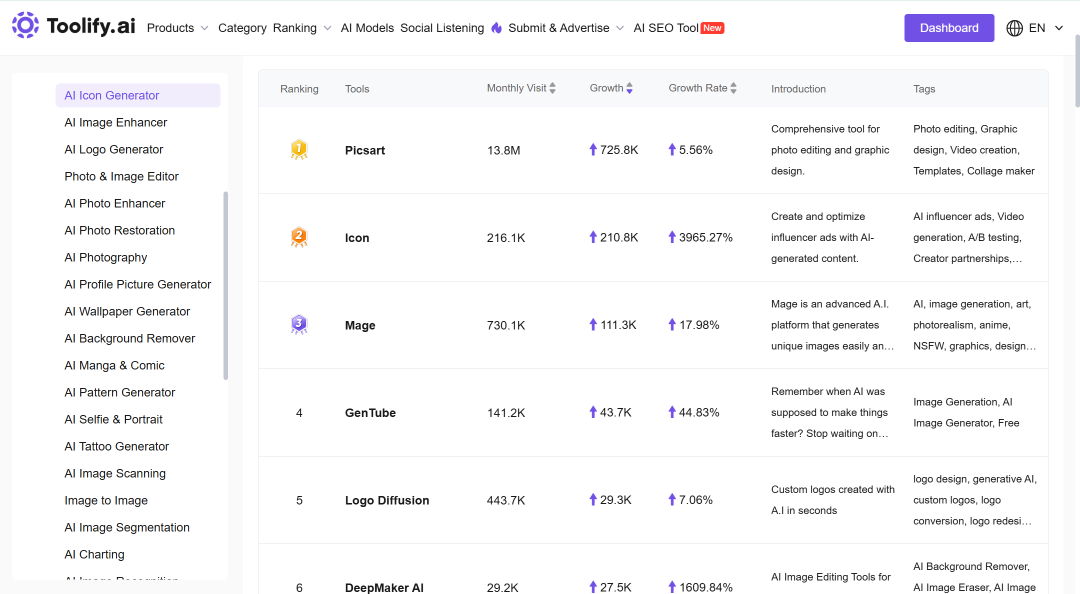Click the sidebar category scrollbar
Screen dimensions: 1080x594
click(225, 285)
